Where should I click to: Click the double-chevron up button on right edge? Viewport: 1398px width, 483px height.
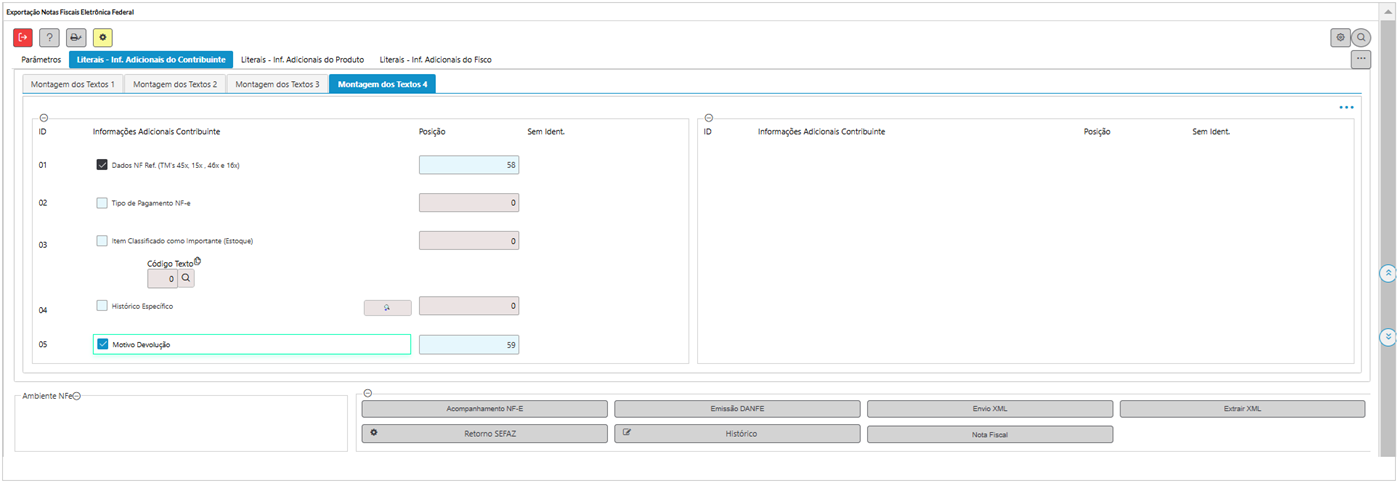click(1387, 273)
